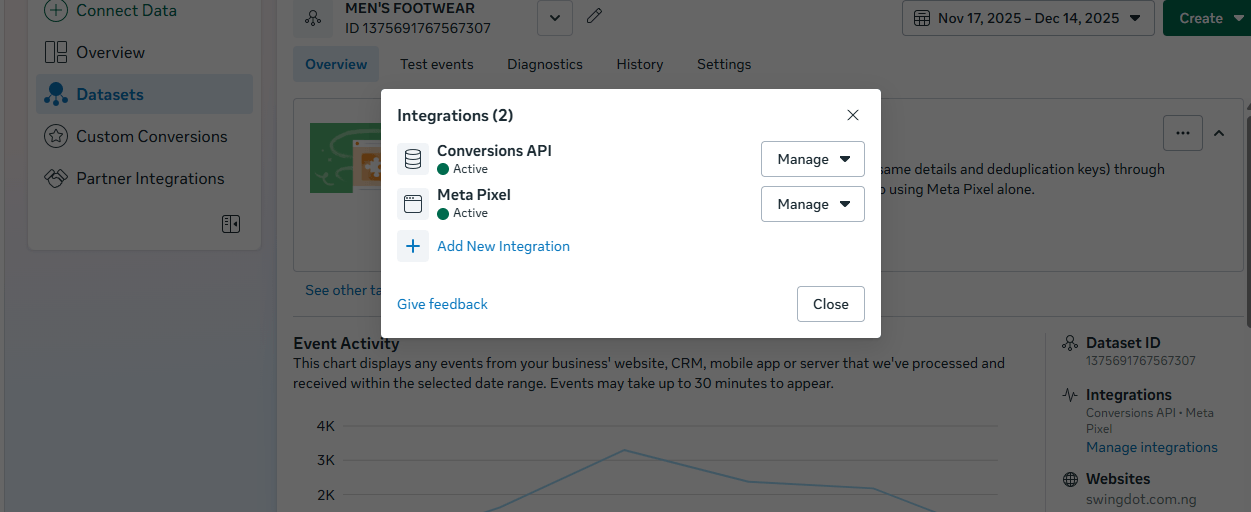Collapse the banner card with chevron
The height and width of the screenshot is (512, 1251).
[x=1219, y=133]
